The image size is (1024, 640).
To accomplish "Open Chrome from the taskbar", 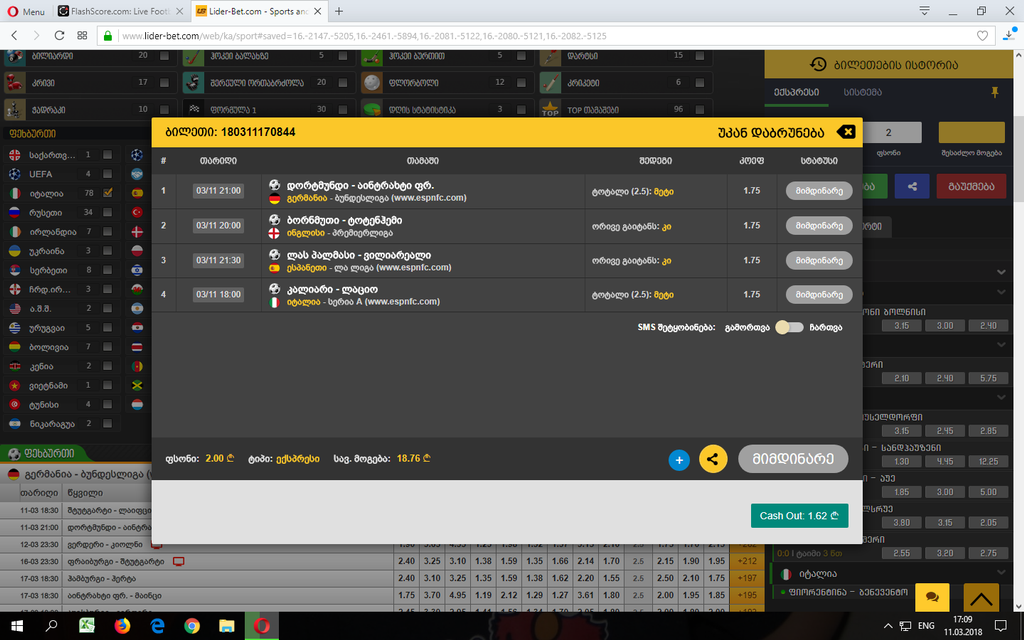I will (191, 626).
